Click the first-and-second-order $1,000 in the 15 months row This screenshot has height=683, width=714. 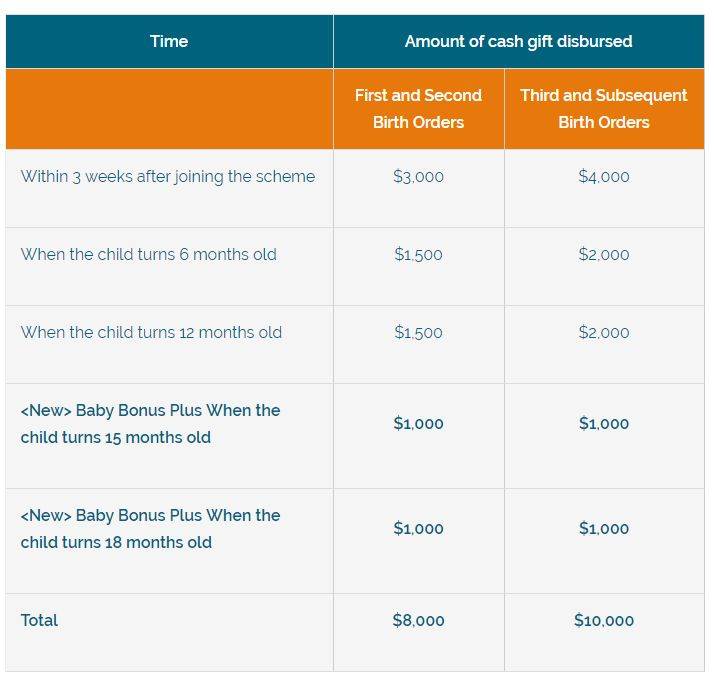tap(418, 423)
